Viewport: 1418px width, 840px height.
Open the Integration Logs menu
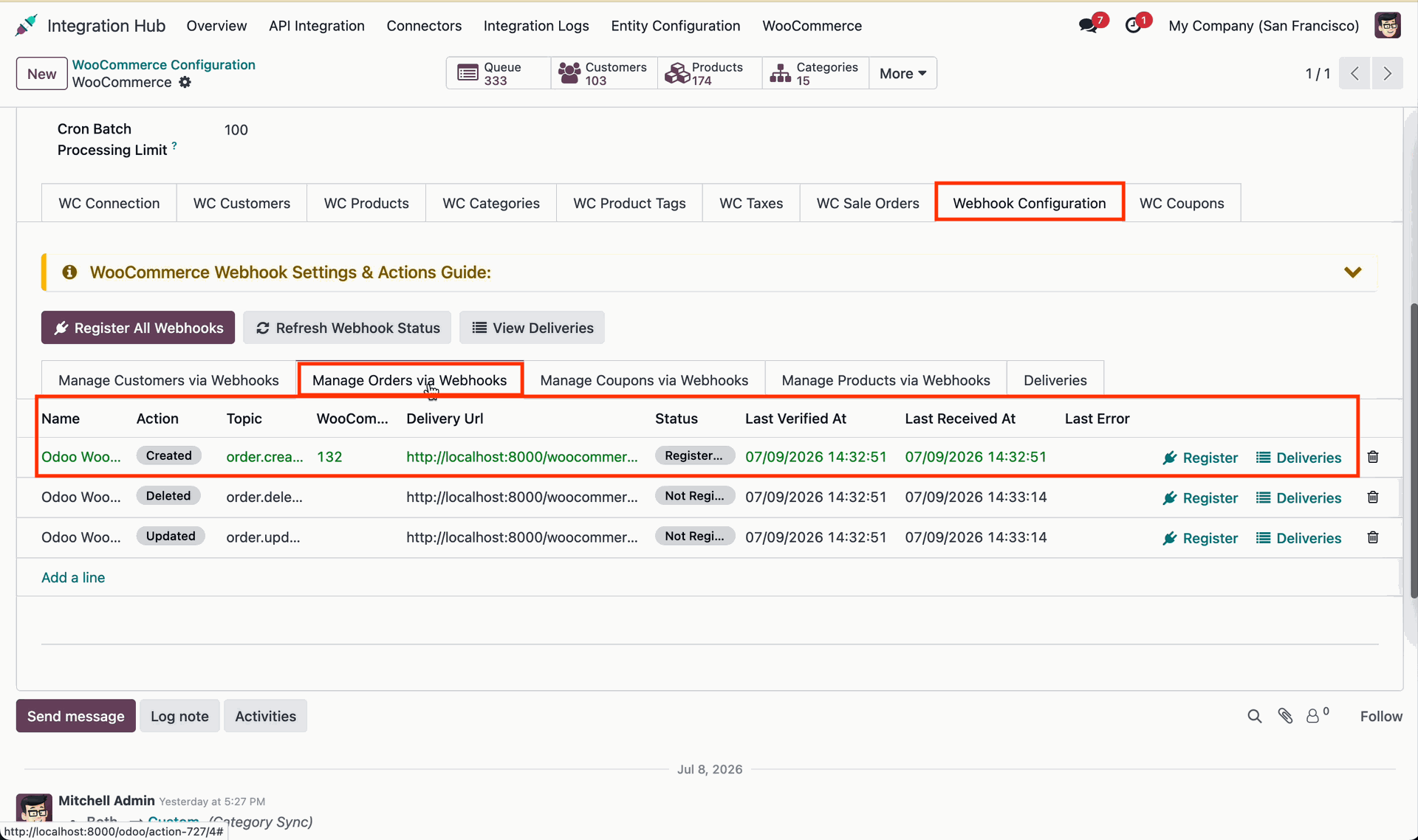tap(536, 26)
